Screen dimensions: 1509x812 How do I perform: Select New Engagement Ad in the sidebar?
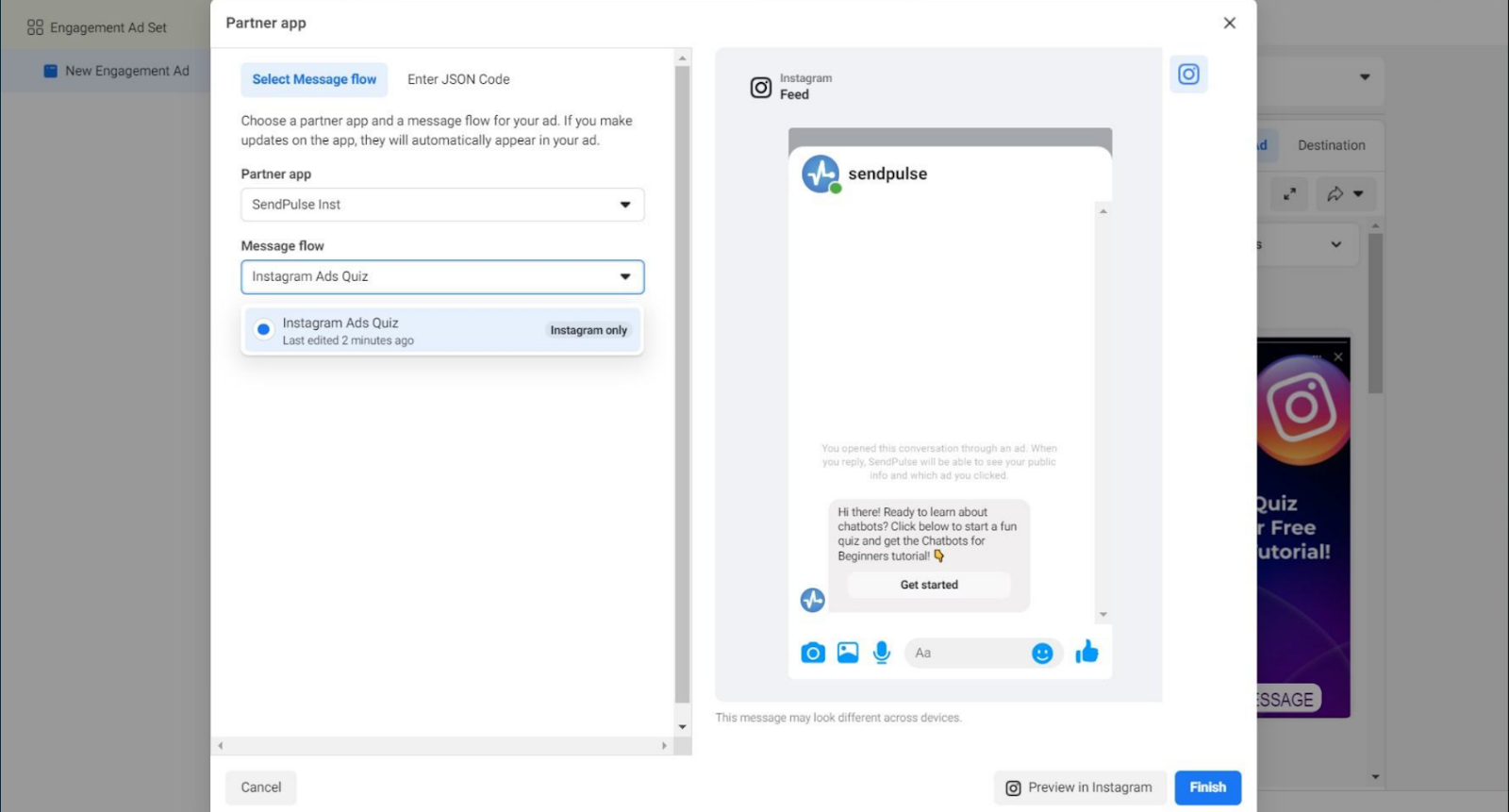[x=127, y=71]
